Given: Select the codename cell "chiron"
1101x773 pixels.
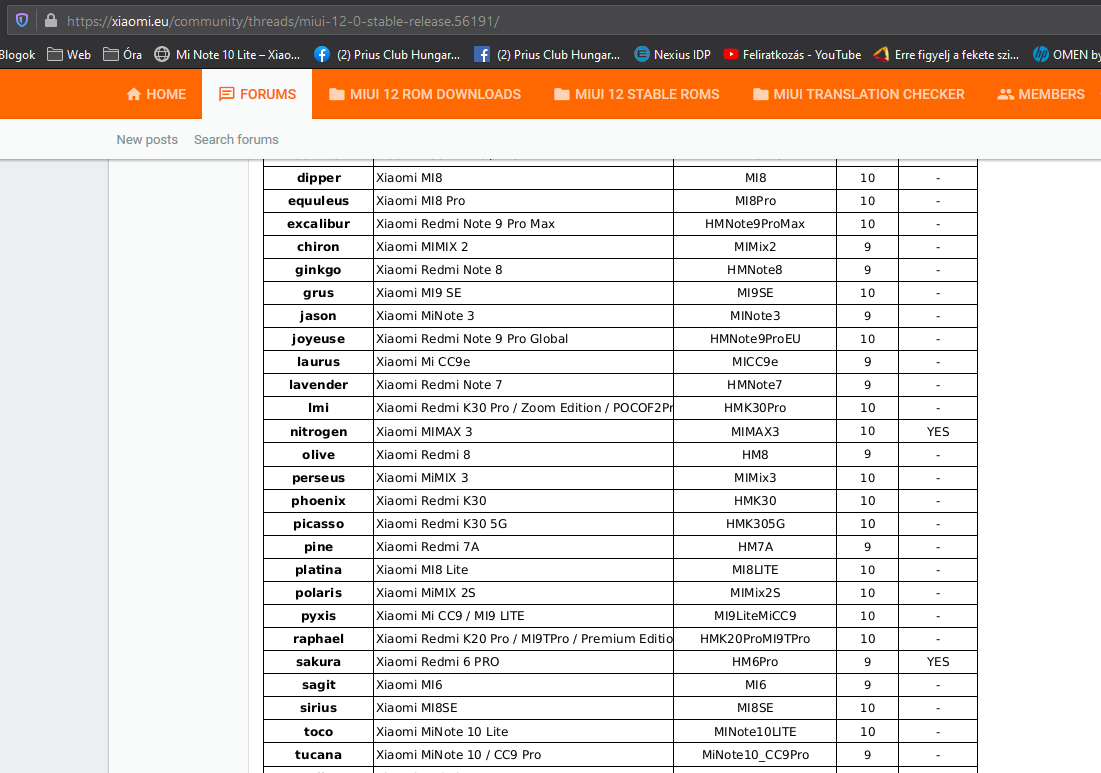Looking at the screenshot, I should (319, 247).
